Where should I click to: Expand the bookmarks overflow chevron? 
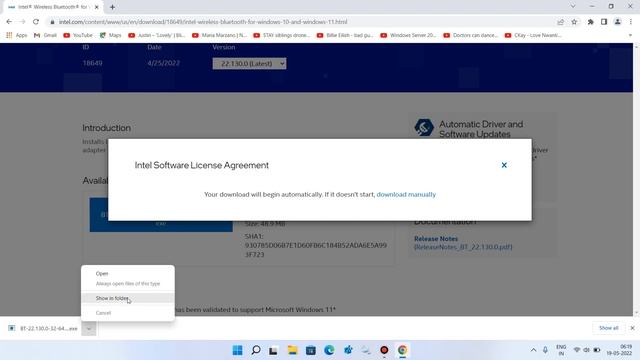pyautogui.click(x=630, y=36)
